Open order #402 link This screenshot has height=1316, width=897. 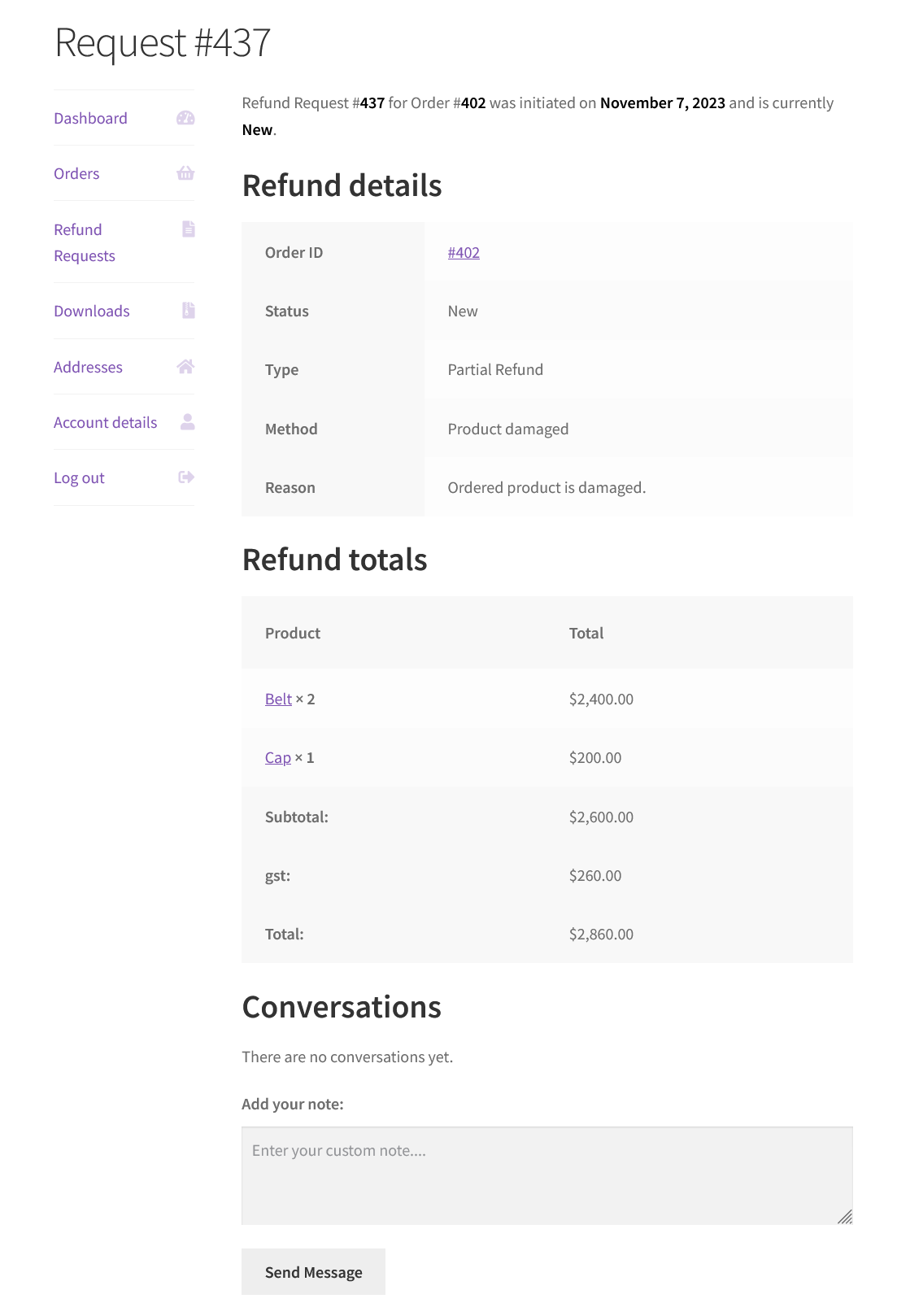464,252
